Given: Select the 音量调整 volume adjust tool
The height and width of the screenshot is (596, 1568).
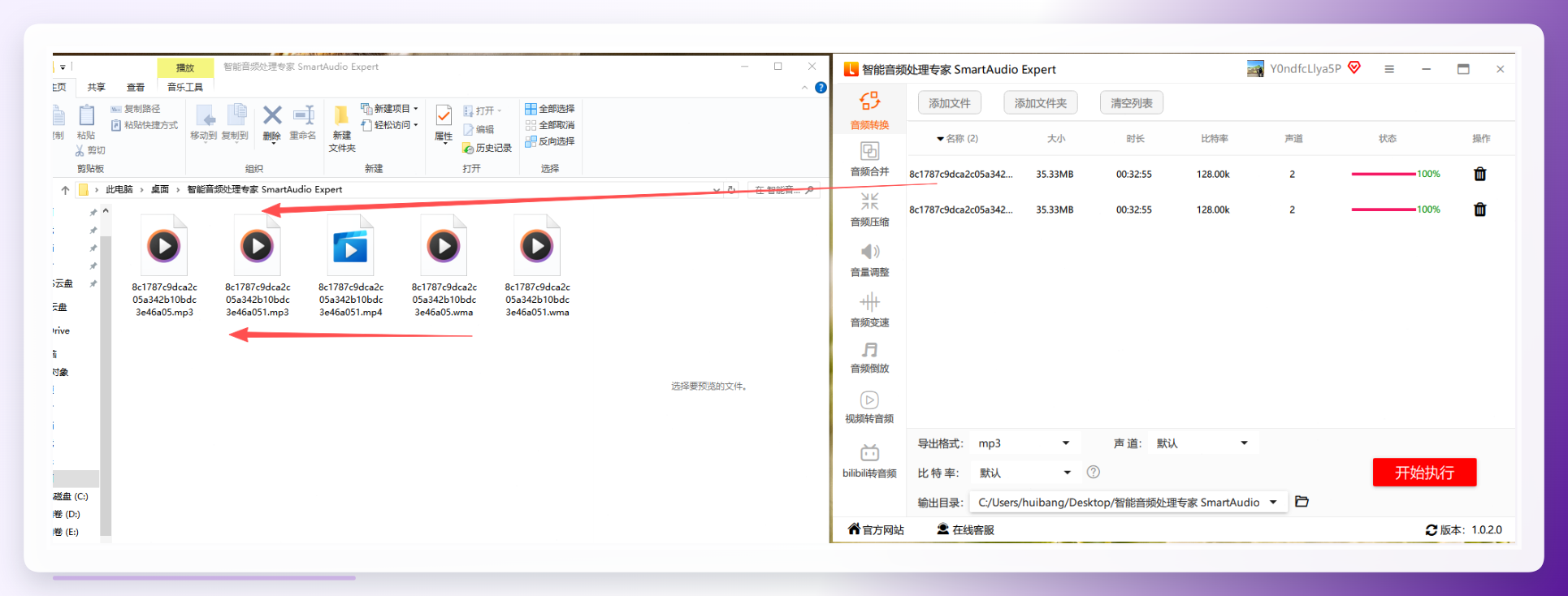Looking at the screenshot, I should pyautogui.click(x=869, y=259).
